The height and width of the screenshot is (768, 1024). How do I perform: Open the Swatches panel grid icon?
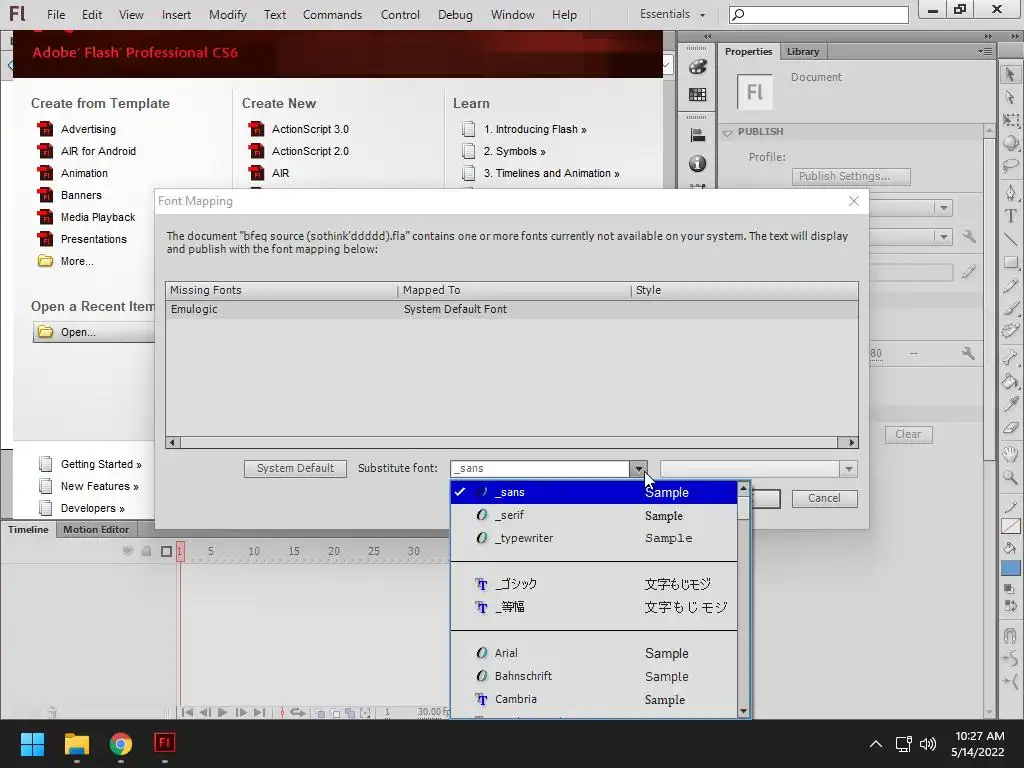tap(697, 95)
